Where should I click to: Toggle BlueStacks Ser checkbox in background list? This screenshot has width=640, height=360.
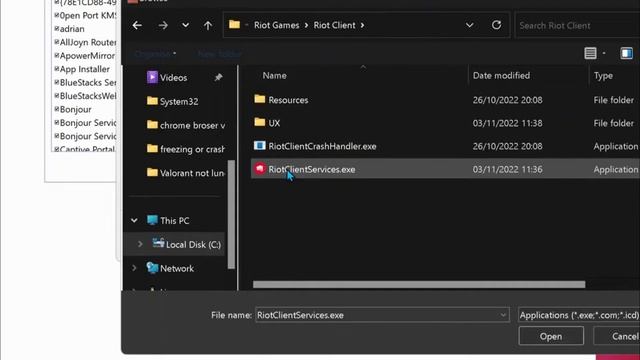pyautogui.click(x=57, y=82)
